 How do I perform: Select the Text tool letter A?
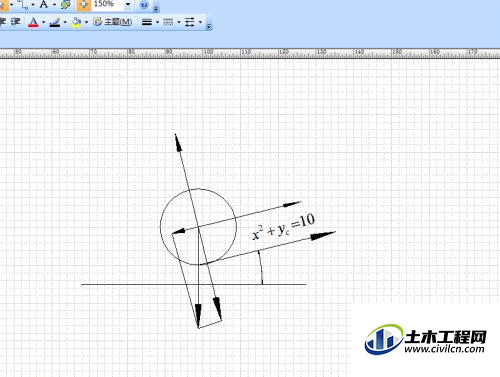[43, 4]
